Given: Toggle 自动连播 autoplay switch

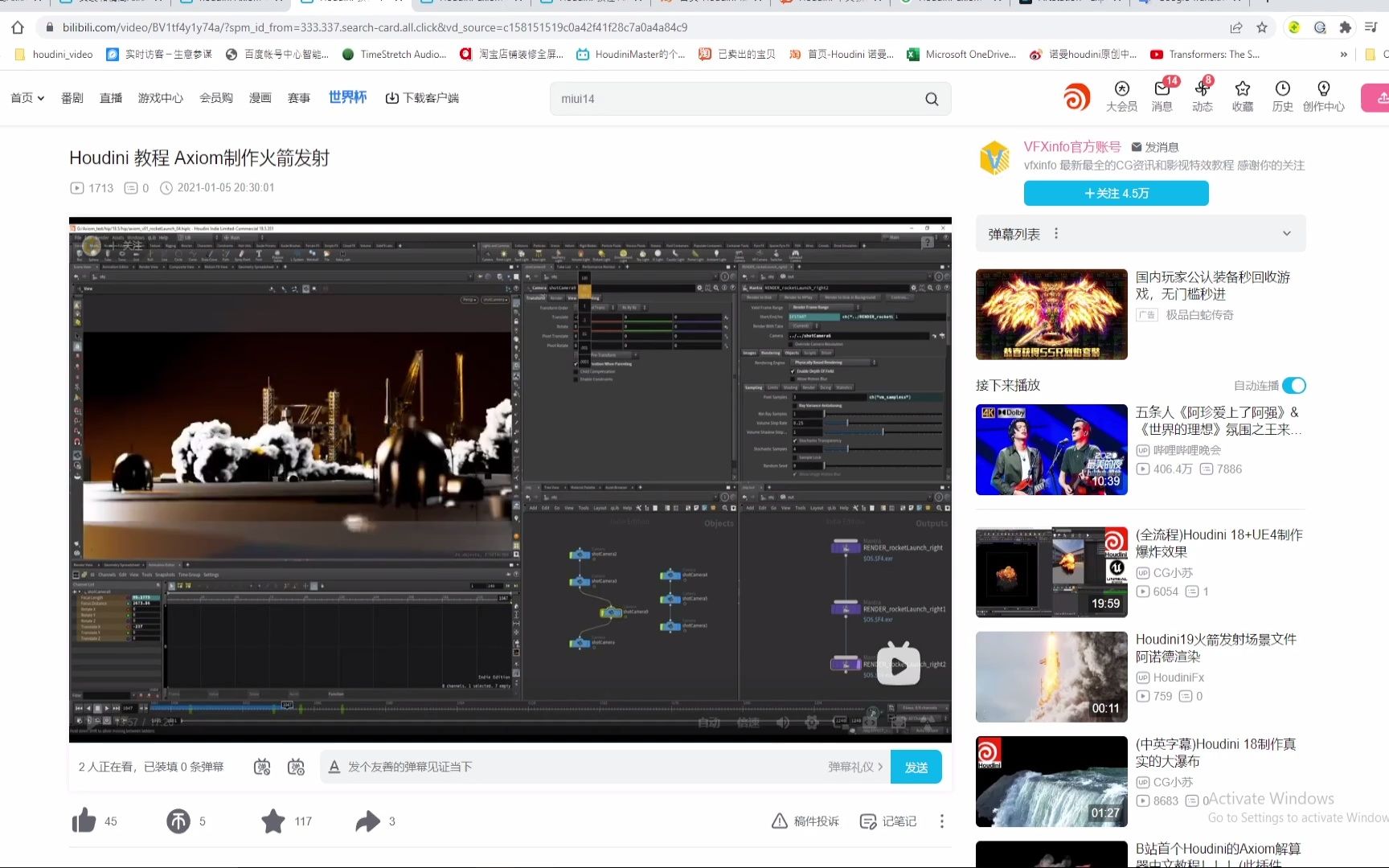Looking at the screenshot, I should pos(1294,386).
